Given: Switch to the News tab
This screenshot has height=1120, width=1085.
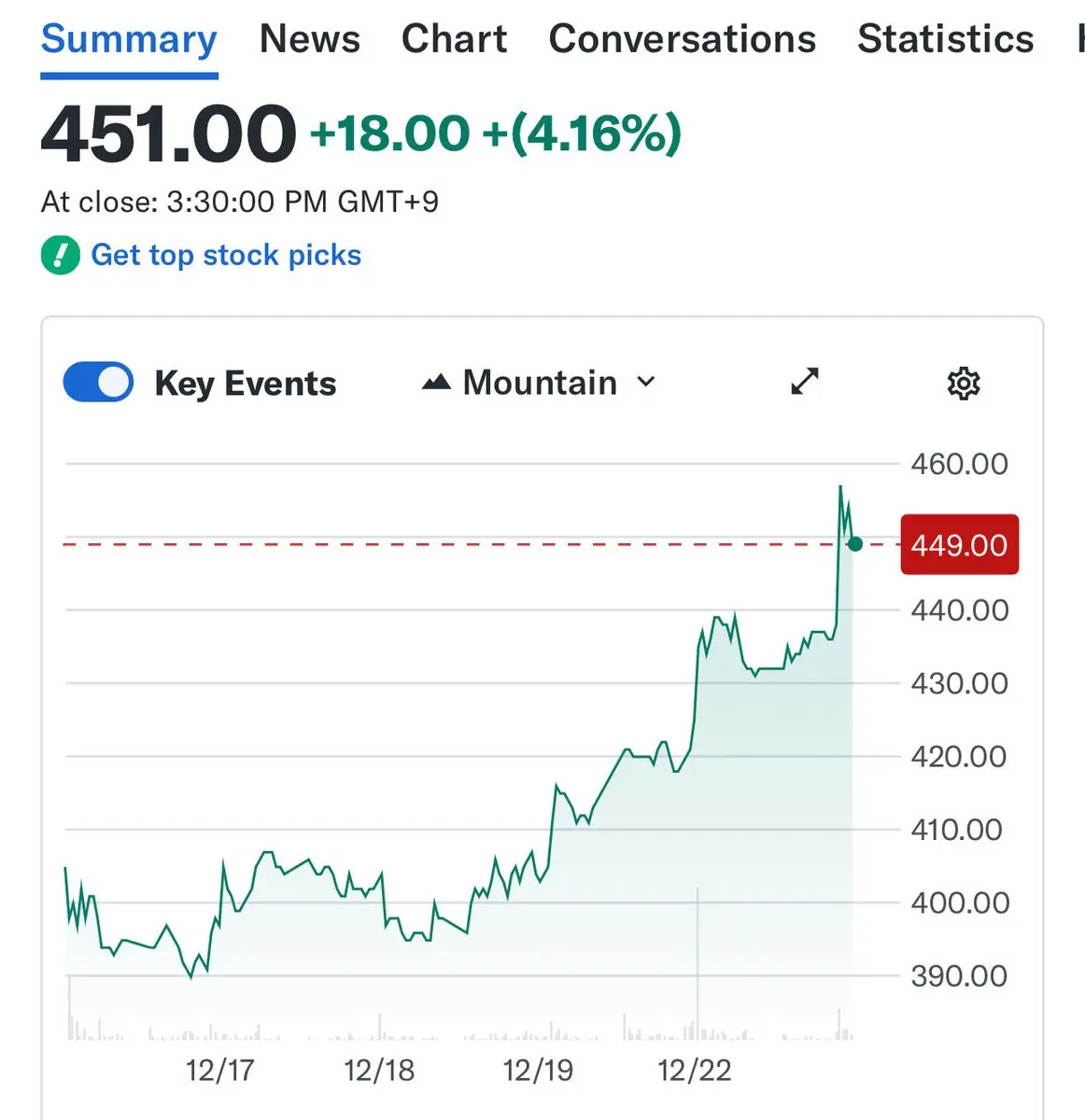Looking at the screenshot, I should [309, 39].
